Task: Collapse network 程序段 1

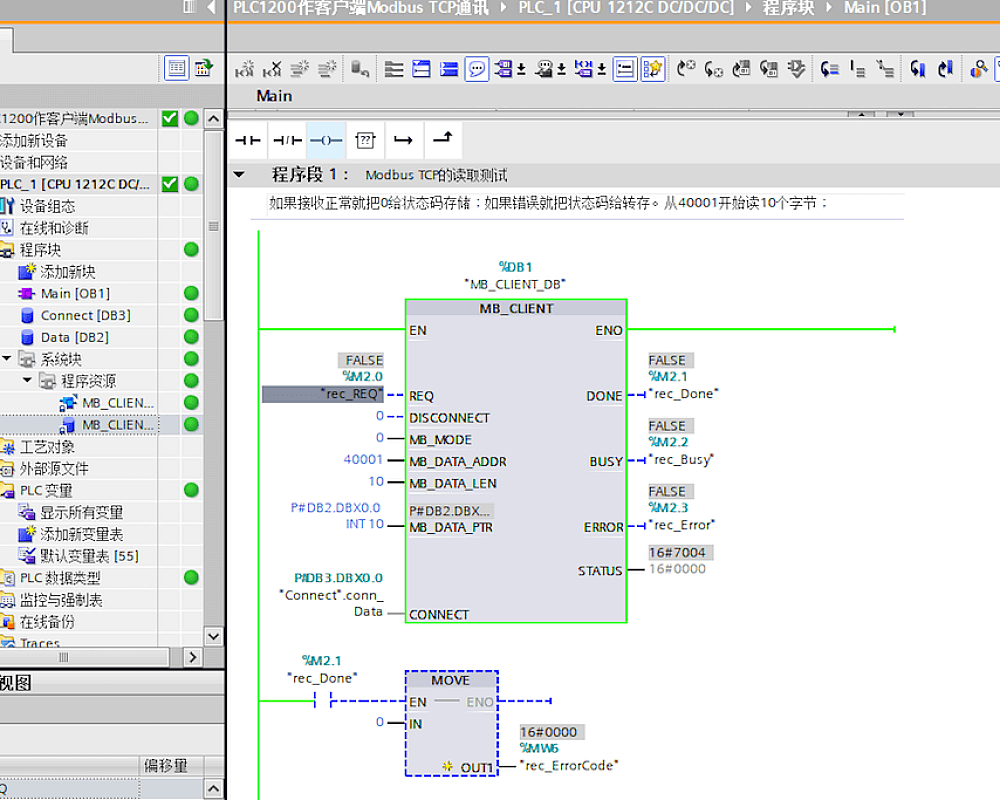Action: click(238, 174)
